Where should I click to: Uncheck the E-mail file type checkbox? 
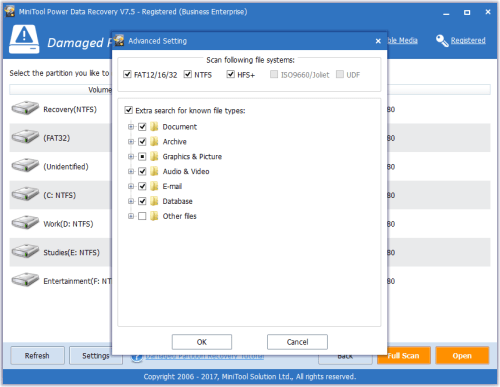pos(142,186)
